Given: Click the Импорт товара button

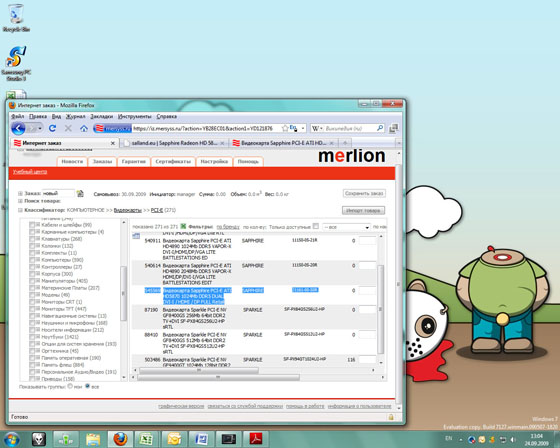Looking at the screenshot, I should point(363,210).
